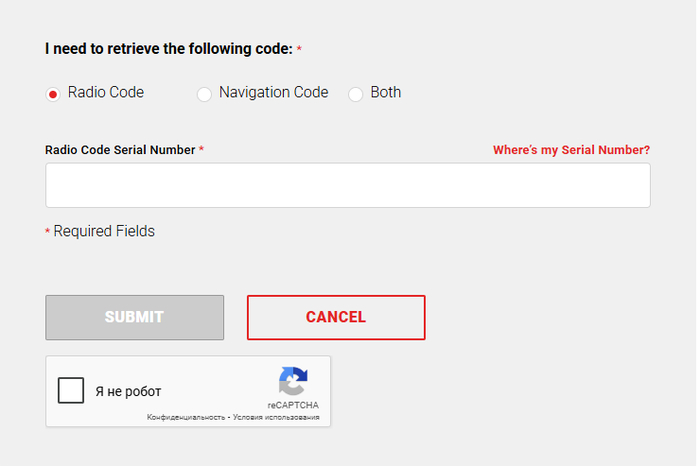Click the "Я не робот" label text
This screenshot has height=466, width=700.
(128, 391)
